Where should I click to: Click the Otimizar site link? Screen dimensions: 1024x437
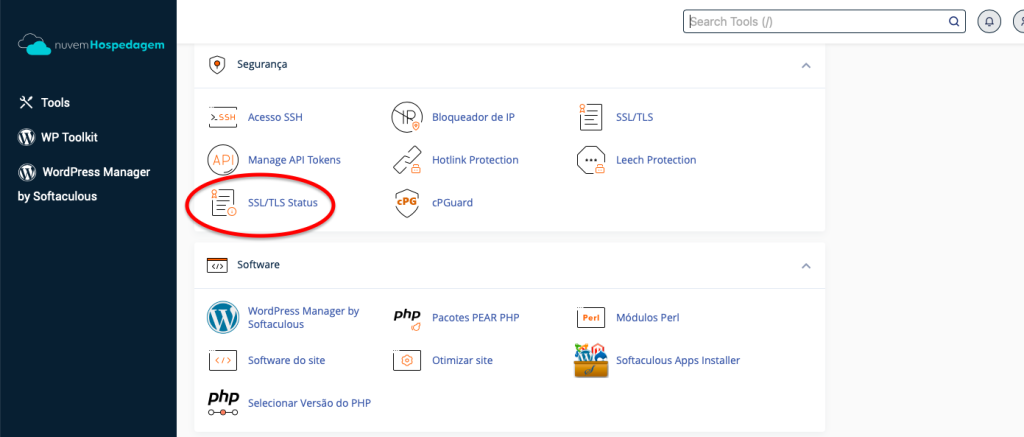(462, 361)
